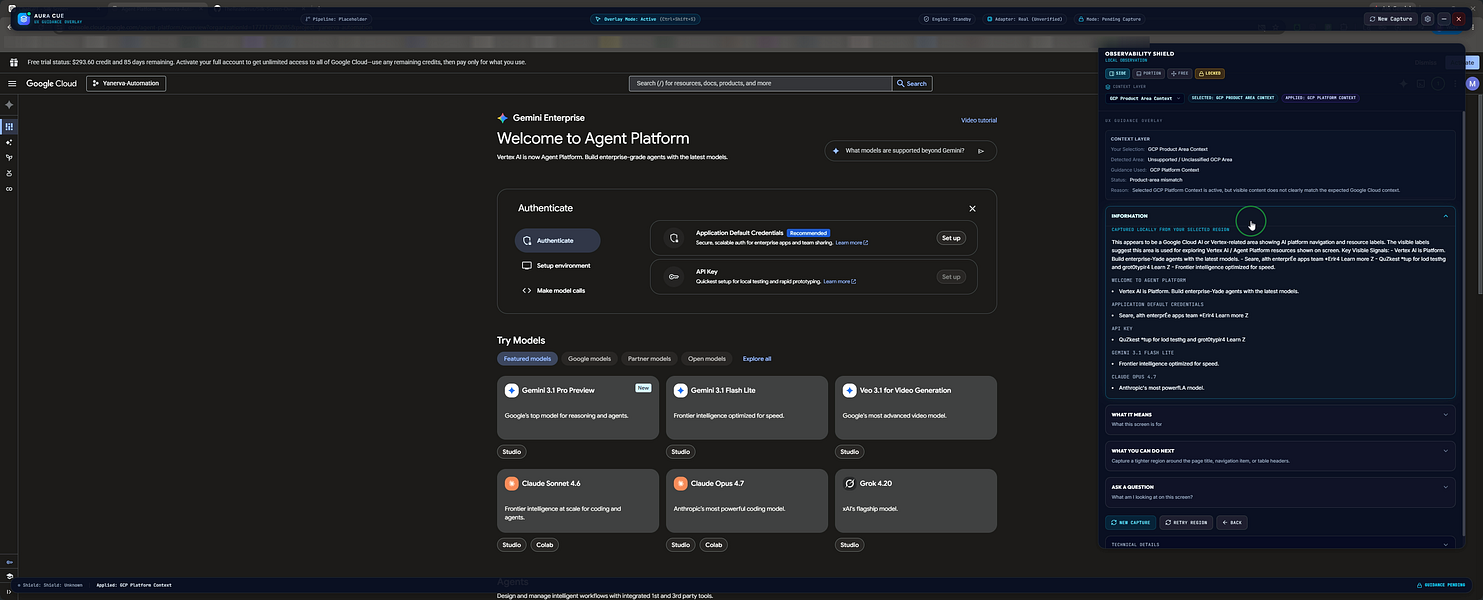The image size is (1483, 600).
Task: Close the Authenticate panel with X
Action: 972,208
